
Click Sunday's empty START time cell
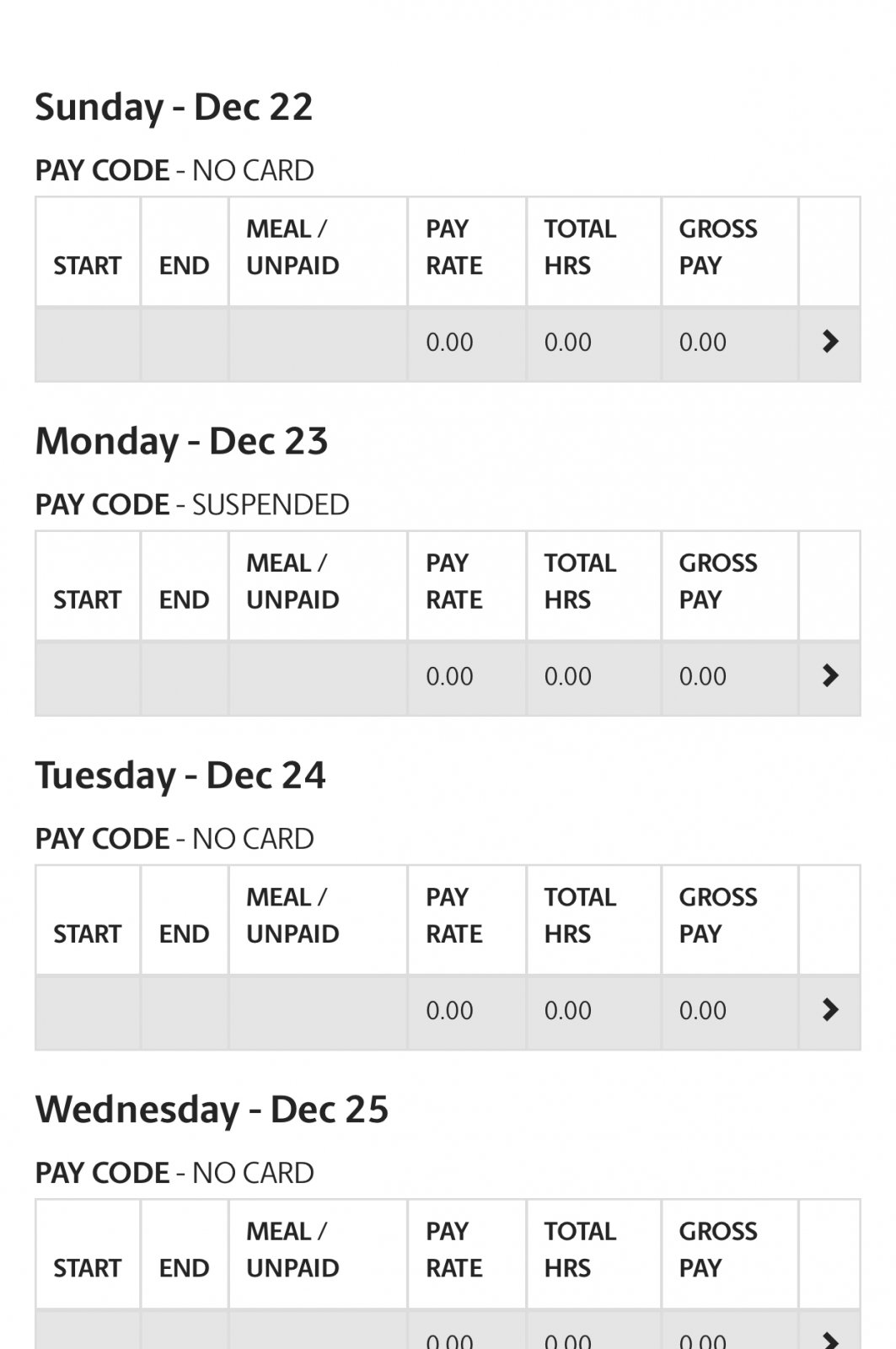pos(88,344)
